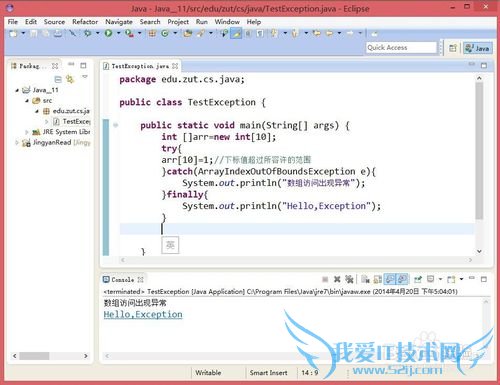Click the Hello,Exception console output link
This screenshot has height=385, width=500.
coord(143,314)
